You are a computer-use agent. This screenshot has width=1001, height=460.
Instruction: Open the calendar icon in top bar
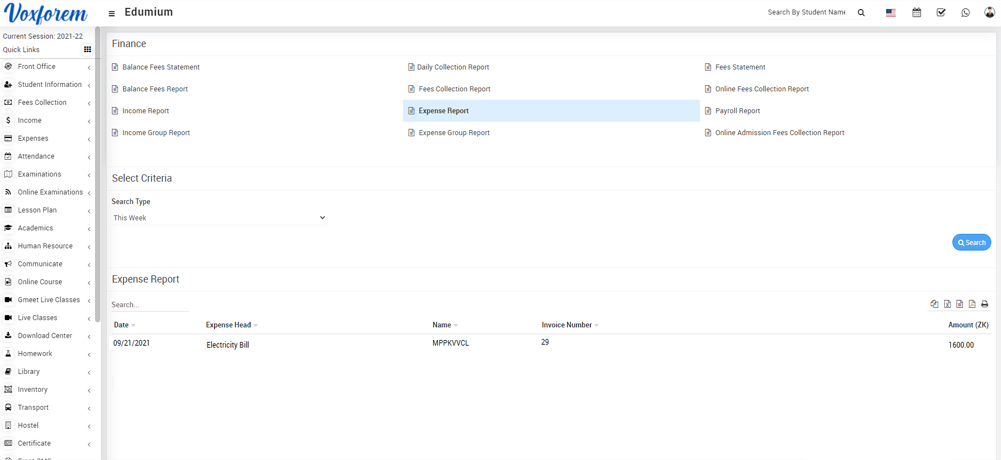916,13
